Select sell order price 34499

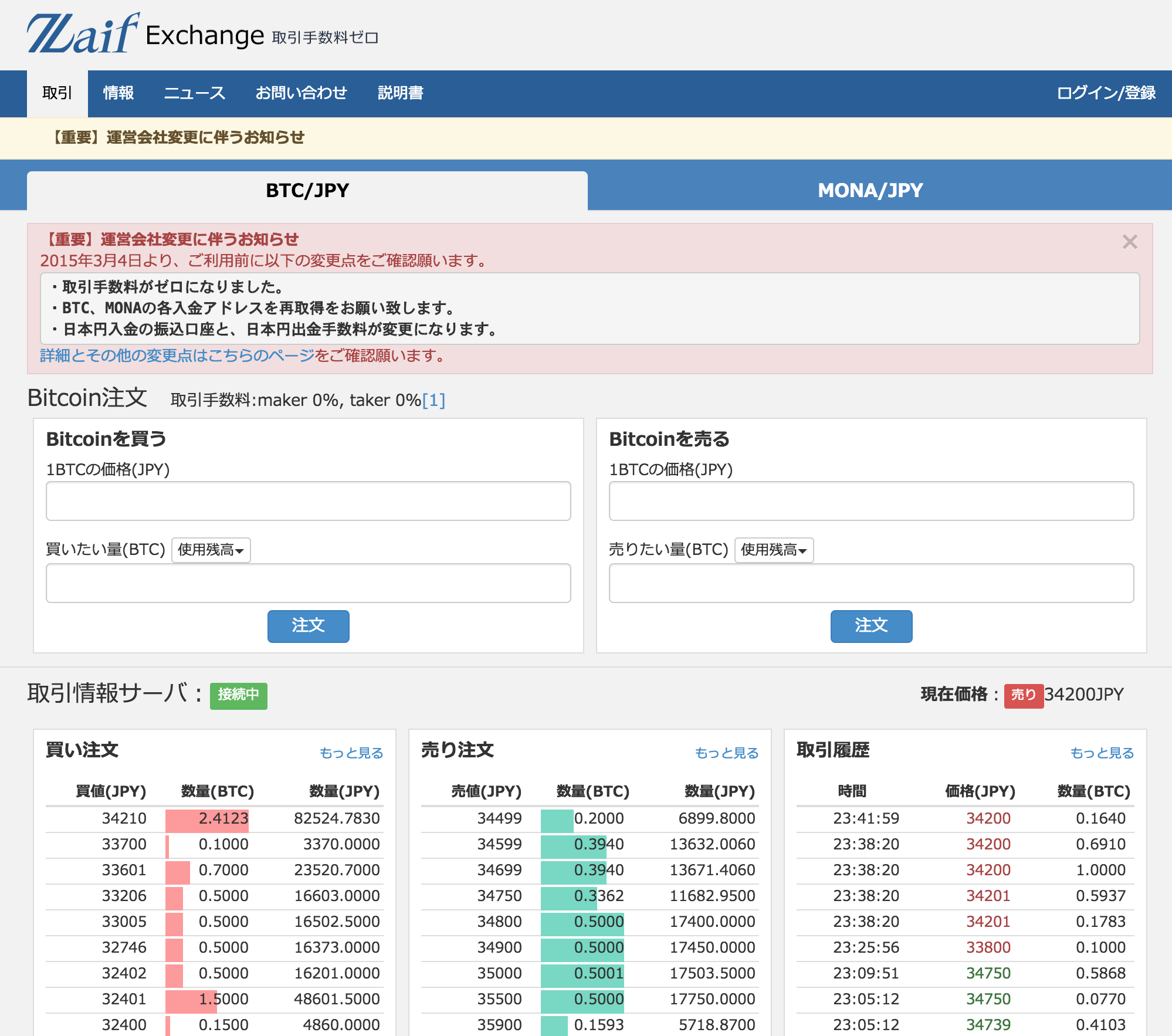click(x=499, y=818)
